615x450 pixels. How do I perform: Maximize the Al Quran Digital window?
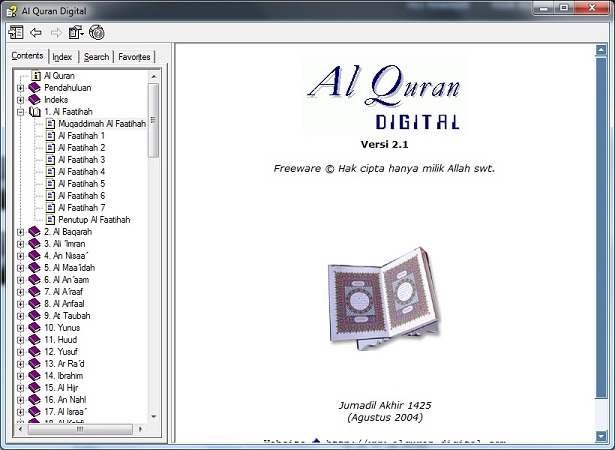(564, 8)
